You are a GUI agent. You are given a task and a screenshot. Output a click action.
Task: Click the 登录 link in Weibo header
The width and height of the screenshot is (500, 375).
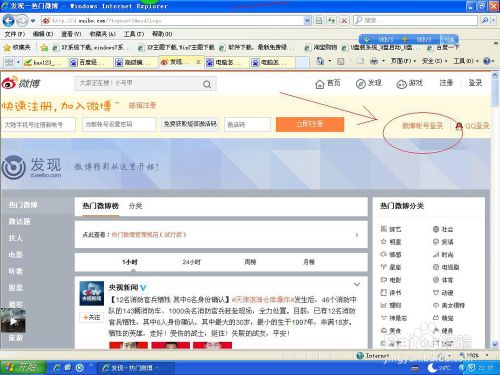tap(475, 83)
